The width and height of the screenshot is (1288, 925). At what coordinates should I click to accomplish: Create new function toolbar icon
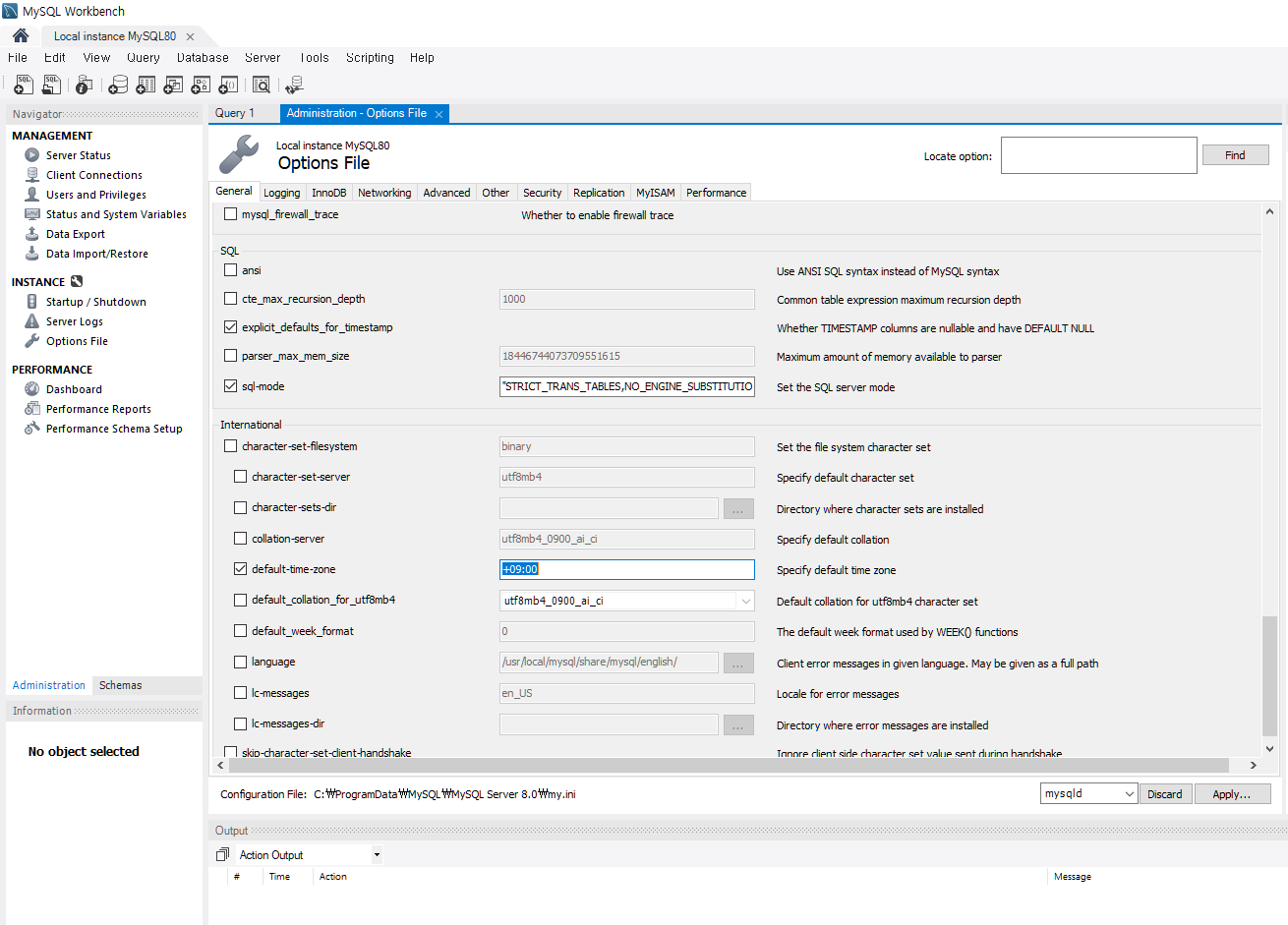click(x=228, y=86)
